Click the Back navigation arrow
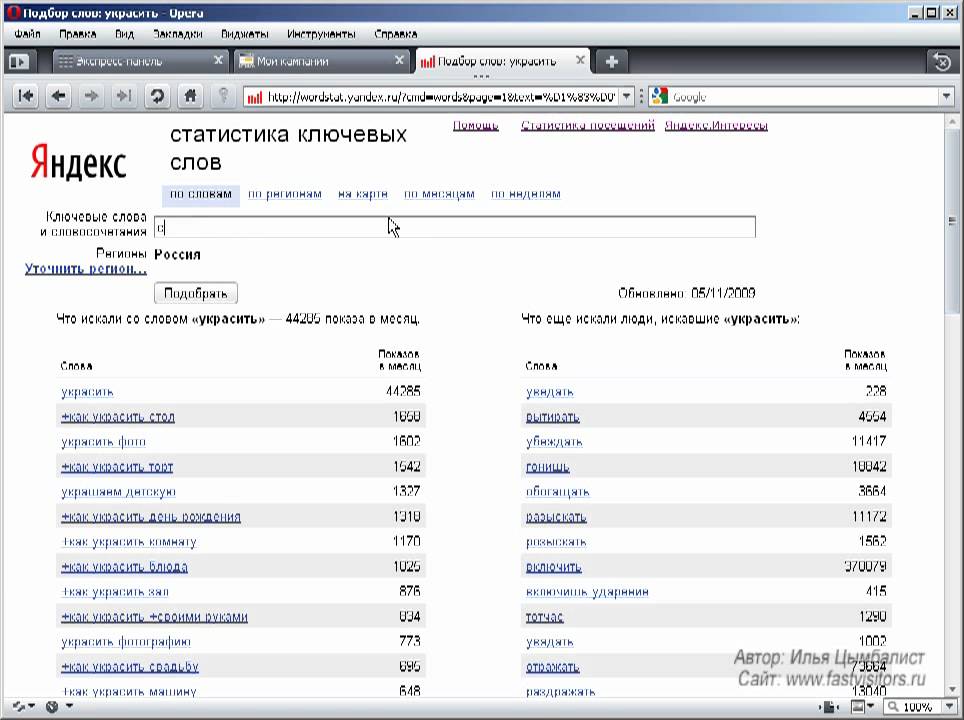 point(59,96)
